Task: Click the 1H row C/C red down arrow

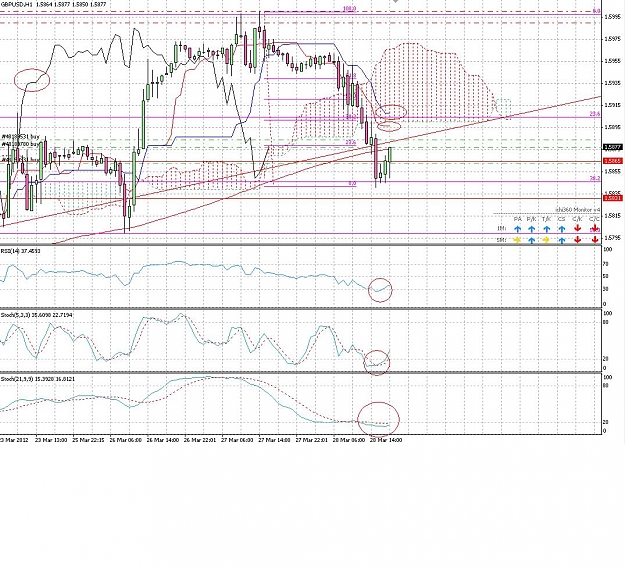Action: click(595, 229)
